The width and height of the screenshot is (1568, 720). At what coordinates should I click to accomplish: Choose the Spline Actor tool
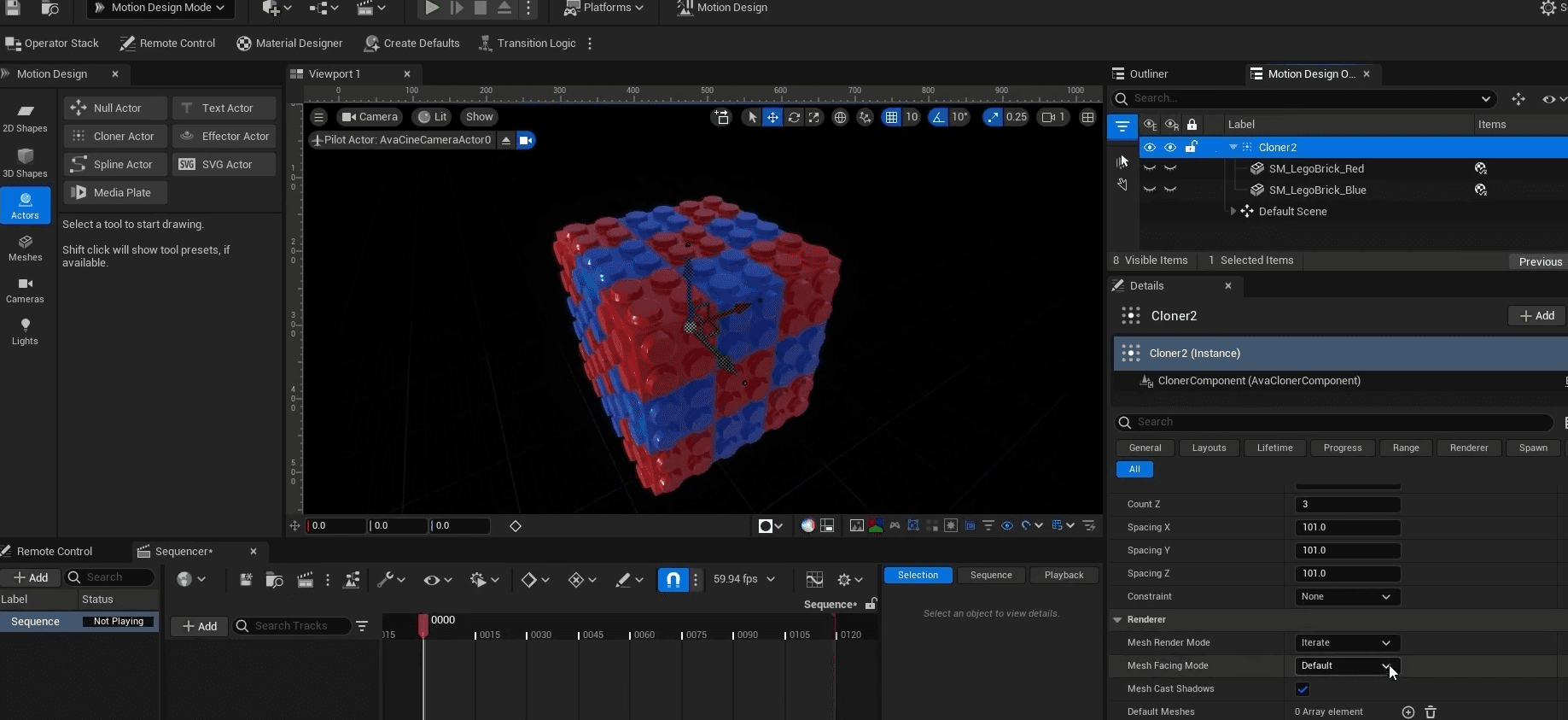click(x=114, y=165)
